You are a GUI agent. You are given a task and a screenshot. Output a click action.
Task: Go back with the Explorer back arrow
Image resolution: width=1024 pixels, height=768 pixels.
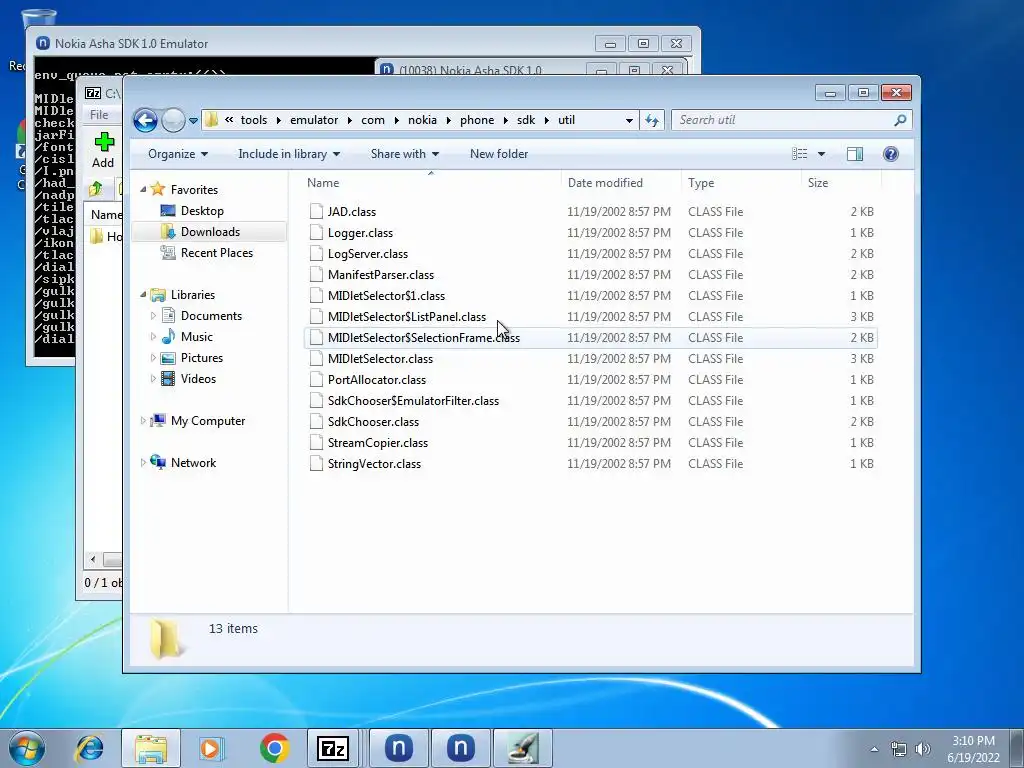[145, 120]
